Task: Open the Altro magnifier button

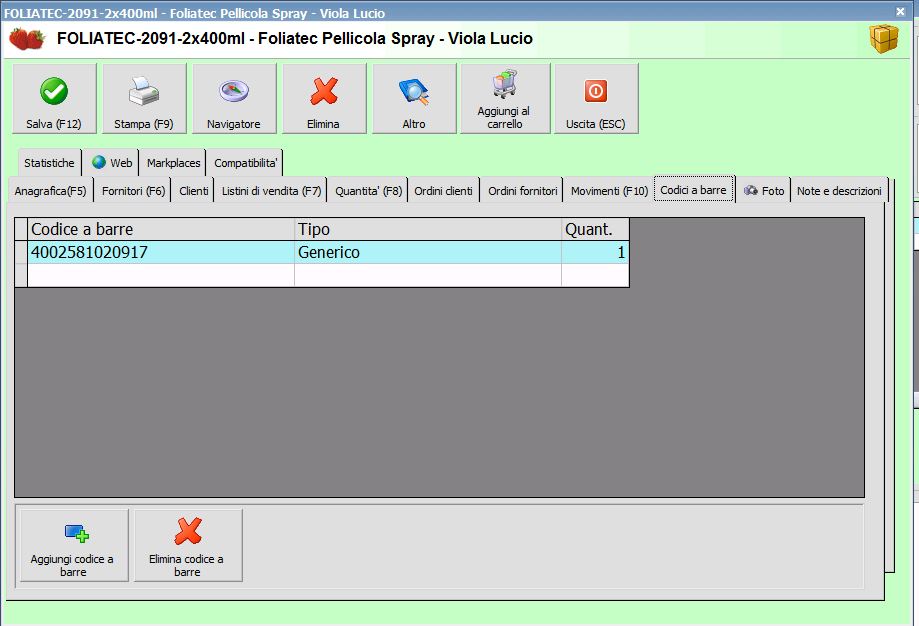Action: (414, 98)
